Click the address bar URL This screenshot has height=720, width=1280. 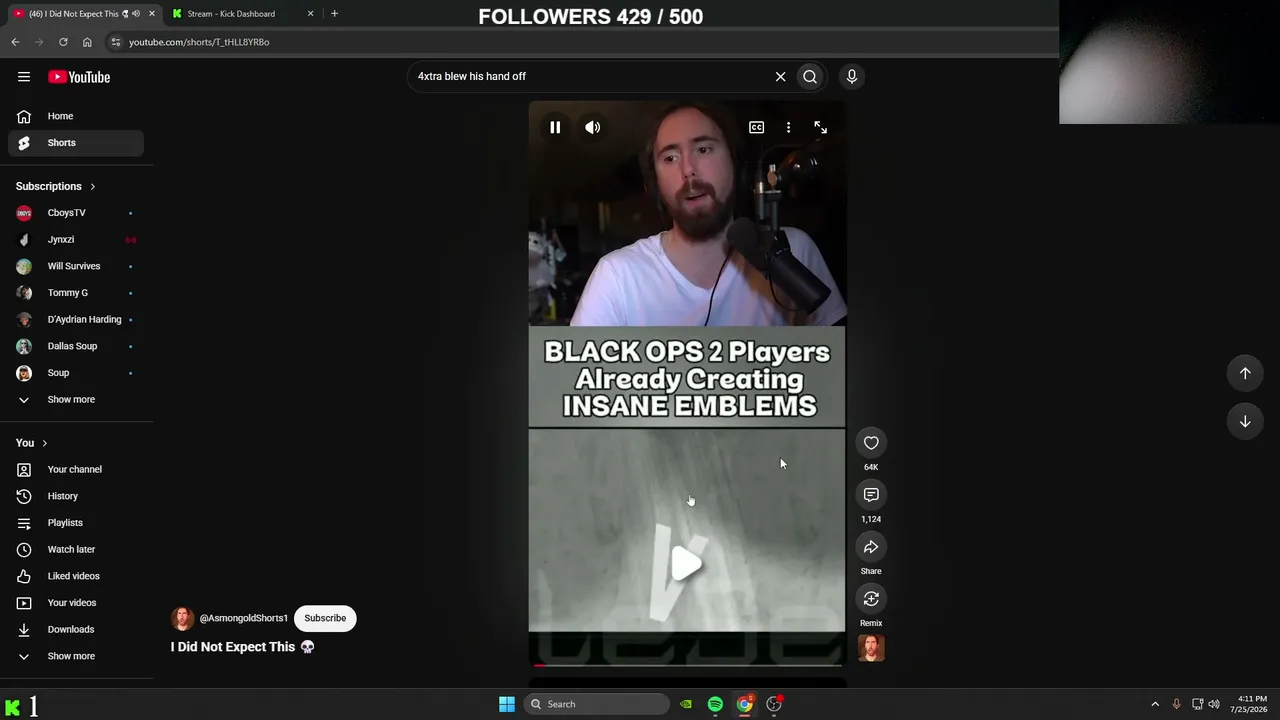click(x=199, y=42)
